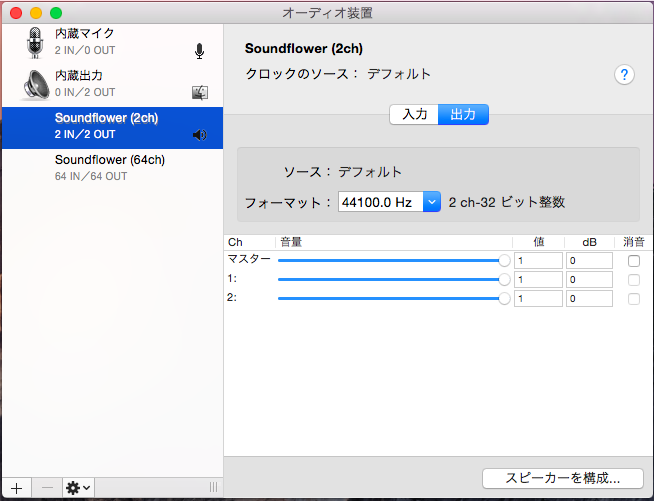Select Soundflower (64ch) device row
Image resolution: width=654 pixels, height=501 pixels.
pos(113,168)
